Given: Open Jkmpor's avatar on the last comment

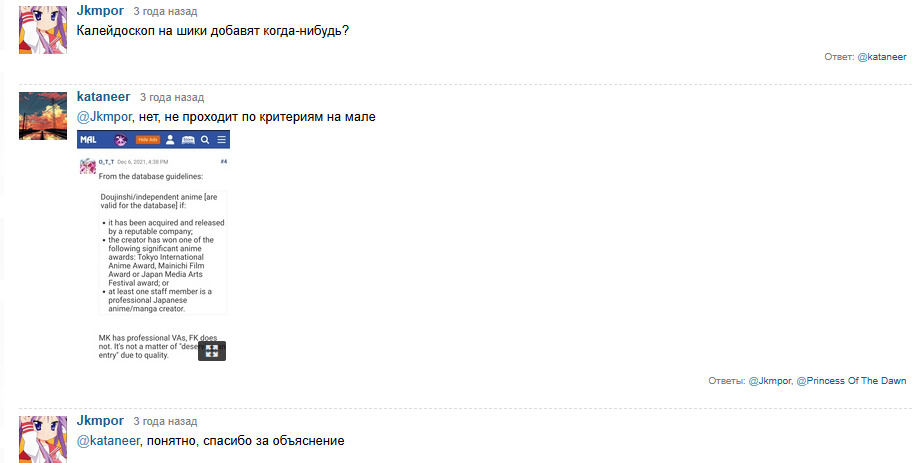Looking at the screenshot, I should tap(43, 439).
